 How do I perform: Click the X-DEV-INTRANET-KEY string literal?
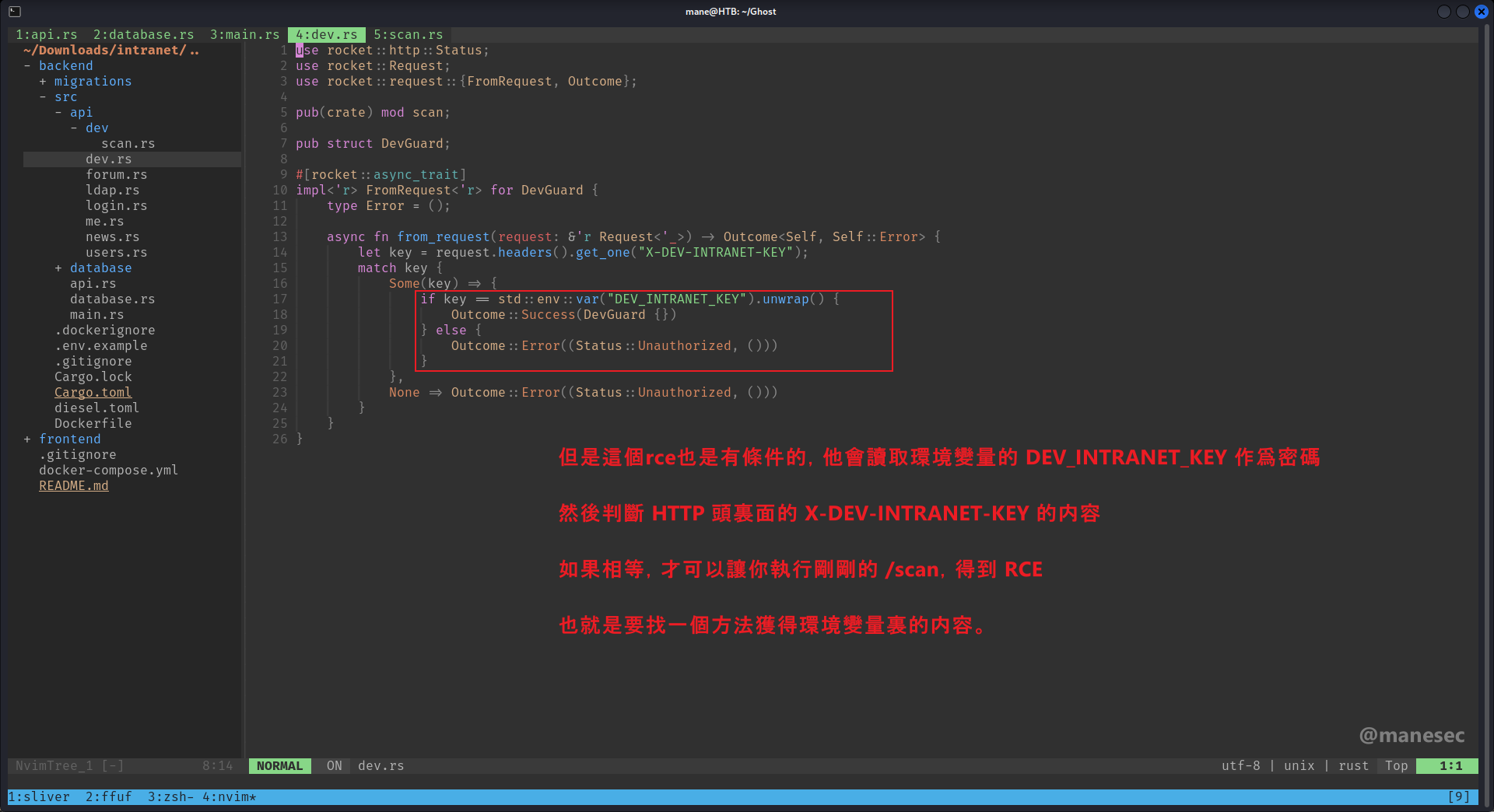[715, 253]
